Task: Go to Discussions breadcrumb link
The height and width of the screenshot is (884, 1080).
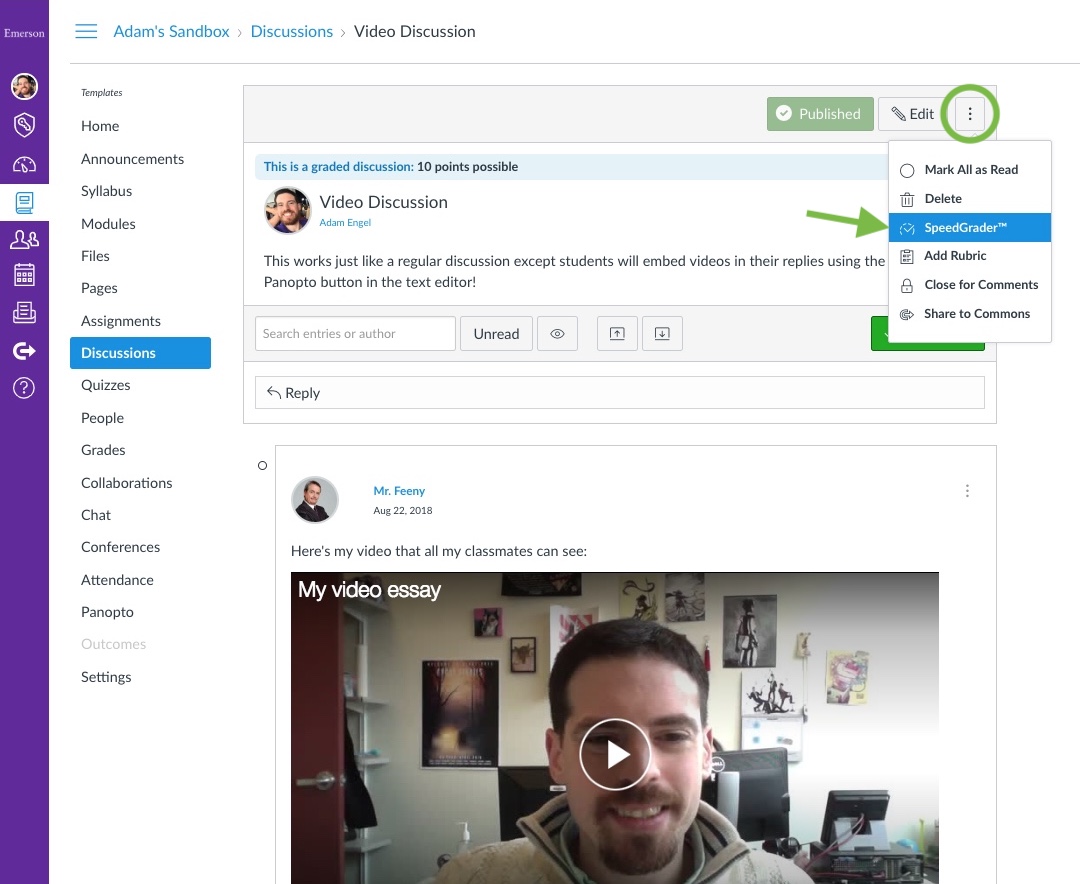Action: tap(291, 31)
